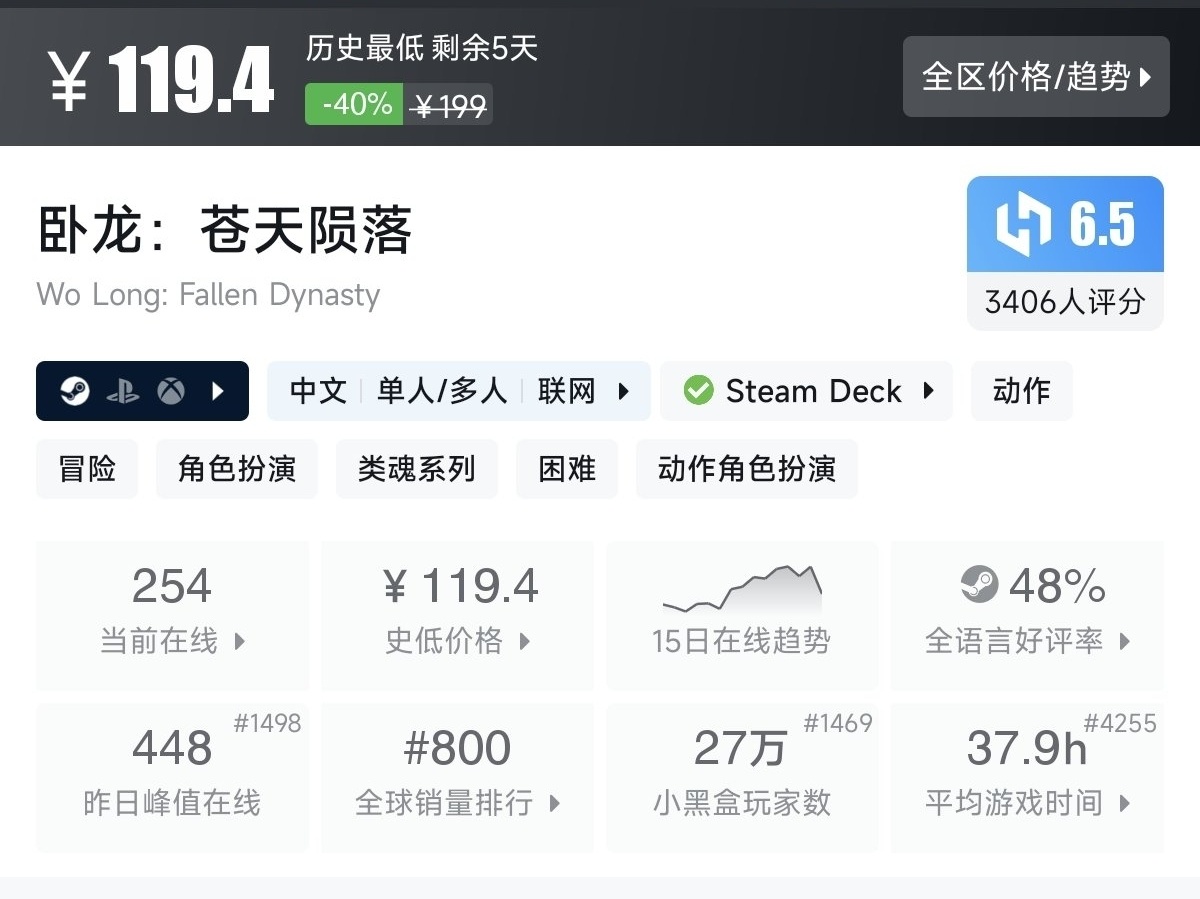
Task: Click the 单人/多人 mode label
Action: [x=442, y=391]
